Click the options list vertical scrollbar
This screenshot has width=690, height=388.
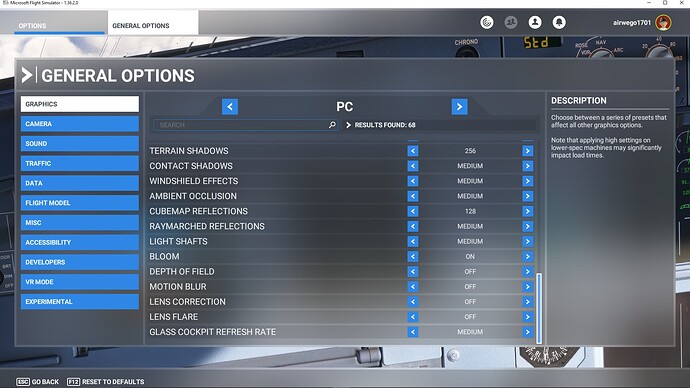pos(539,308)
